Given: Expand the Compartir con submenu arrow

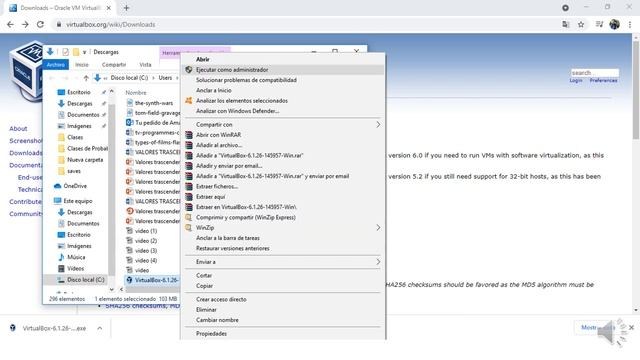Looking at the screenshot, I should pyautogui.click(x=378, y=124).
